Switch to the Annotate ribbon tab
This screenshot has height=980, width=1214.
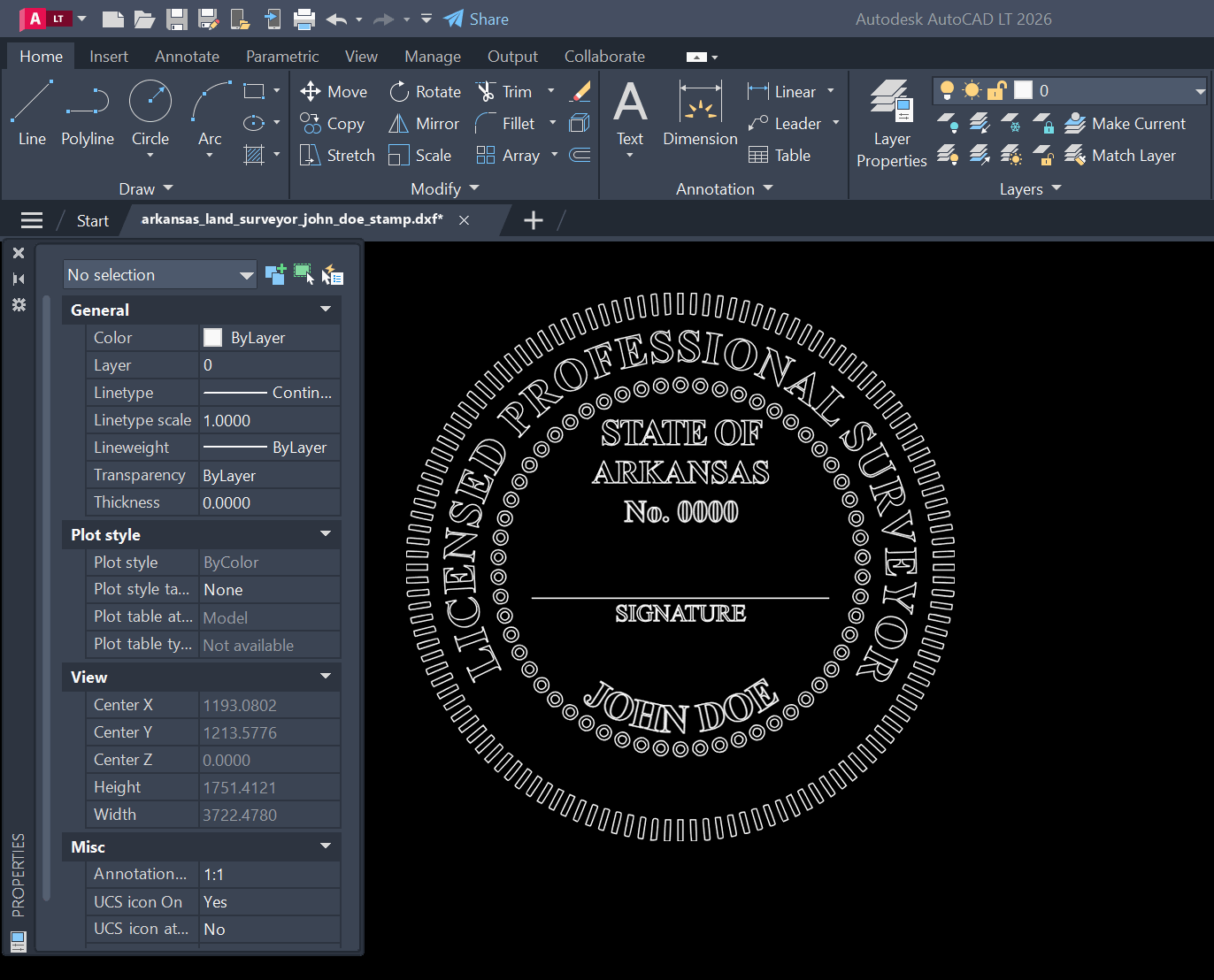[x=187, y=56]
